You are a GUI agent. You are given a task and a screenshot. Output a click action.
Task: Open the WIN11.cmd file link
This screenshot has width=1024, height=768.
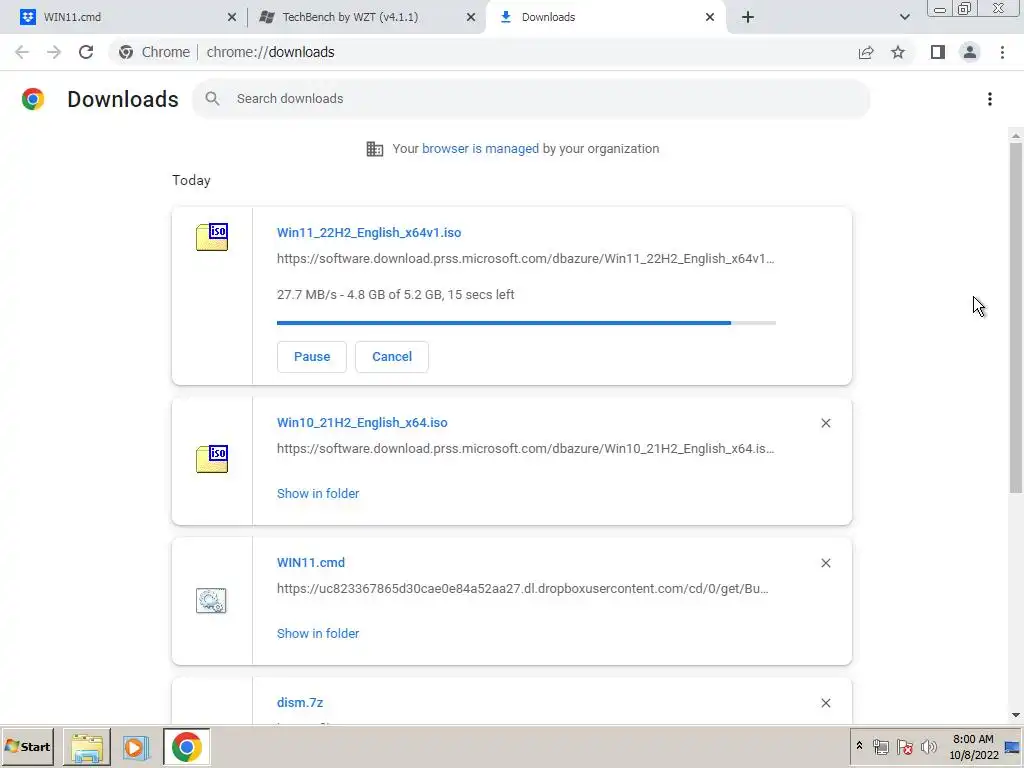(311, 562)
